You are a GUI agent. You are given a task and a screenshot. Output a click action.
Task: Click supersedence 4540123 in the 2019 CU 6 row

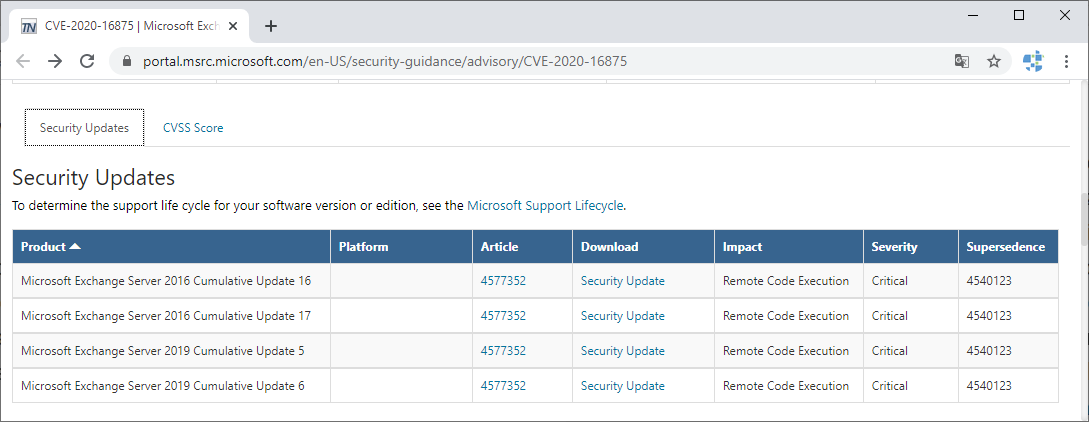pos(989,385)
